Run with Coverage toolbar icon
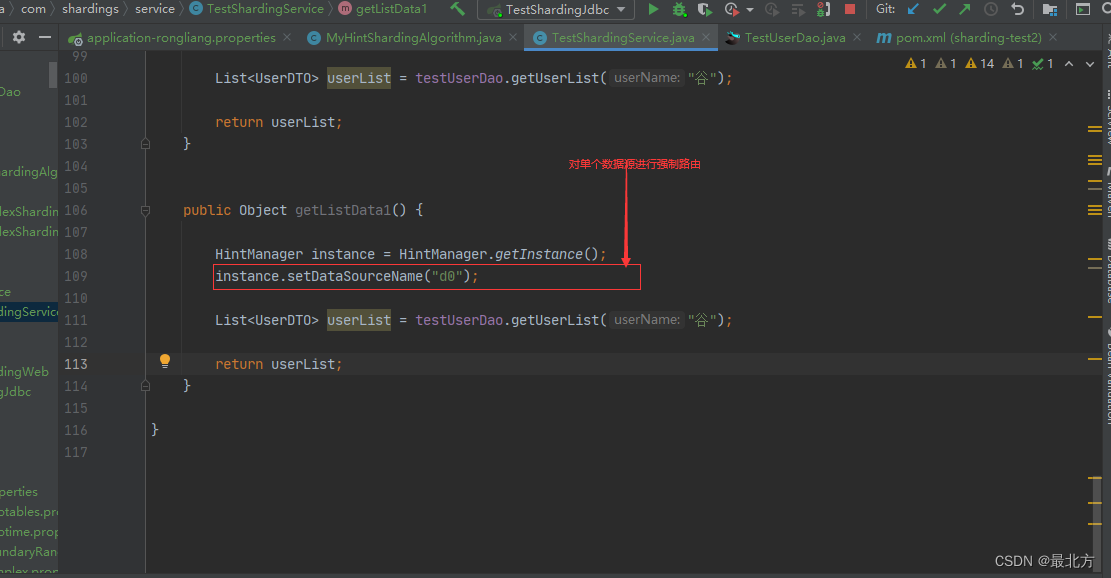Image resolution: width=1111 pixels, height=578 pixels. [704, 9]
